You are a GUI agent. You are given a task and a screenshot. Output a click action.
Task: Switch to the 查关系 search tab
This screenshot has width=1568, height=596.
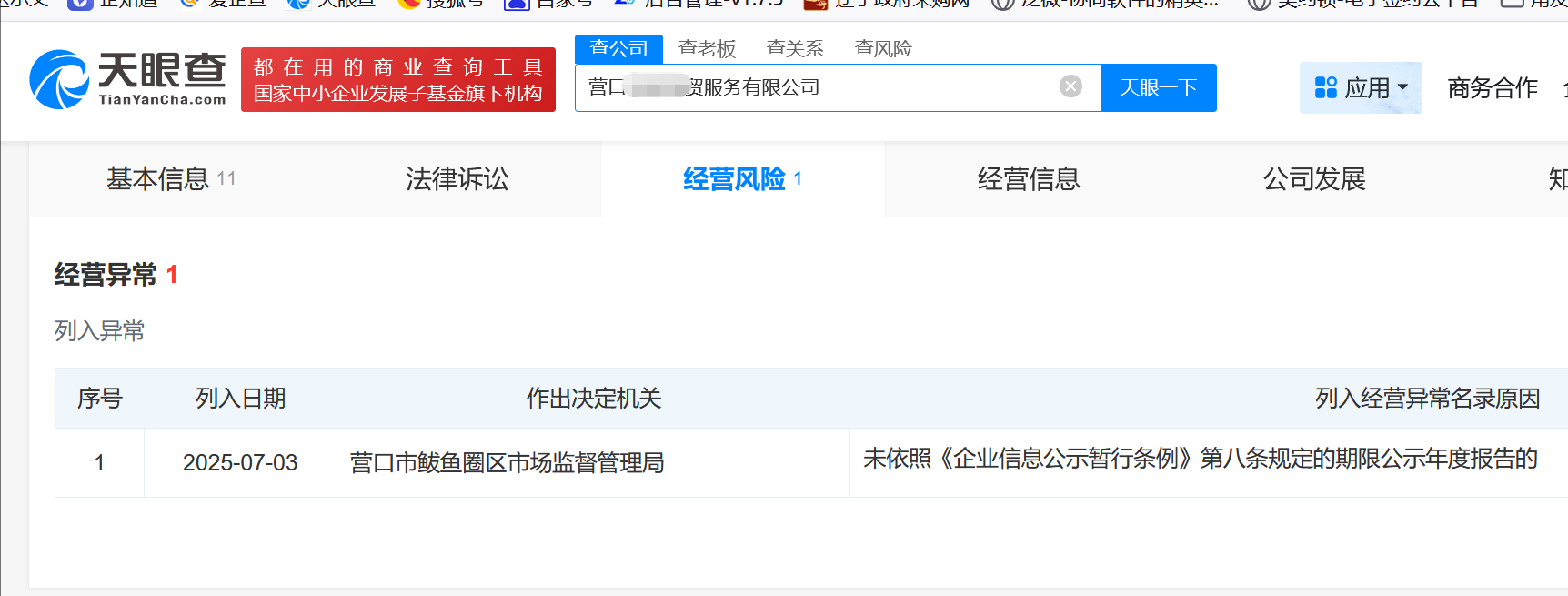tap(795, 48)
